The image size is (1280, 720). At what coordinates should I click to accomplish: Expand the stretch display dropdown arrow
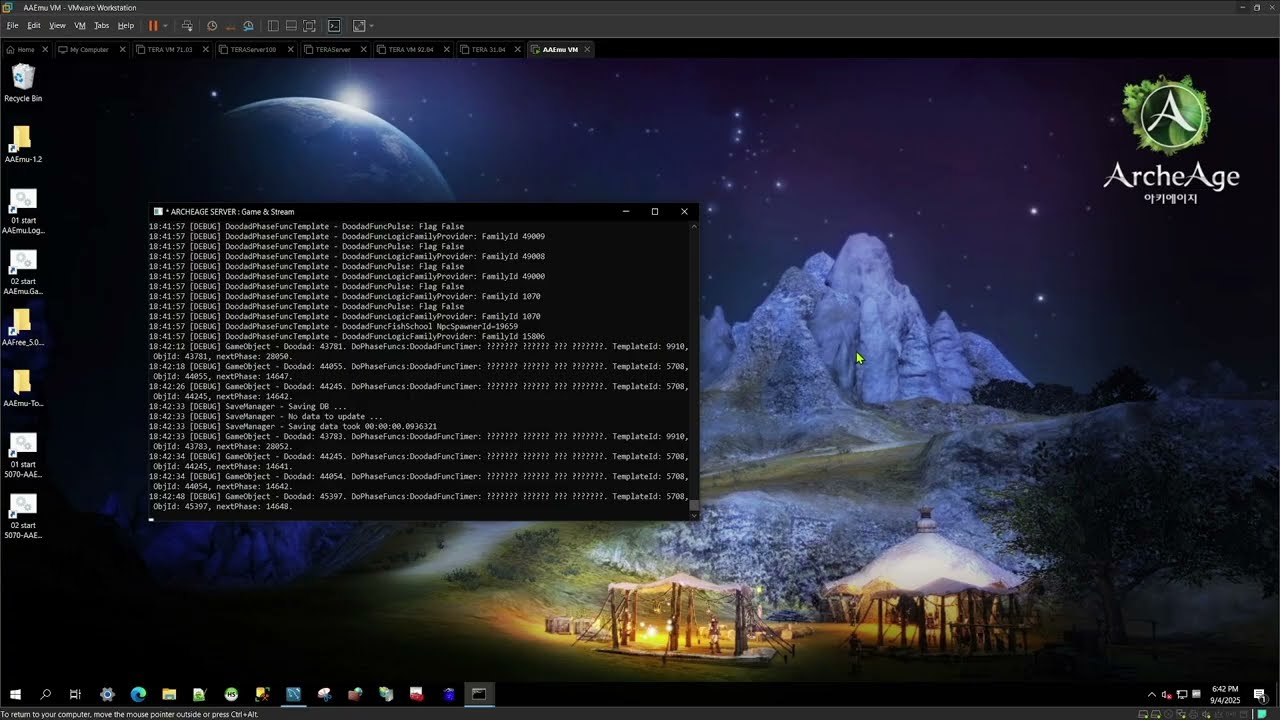(371, 25)
